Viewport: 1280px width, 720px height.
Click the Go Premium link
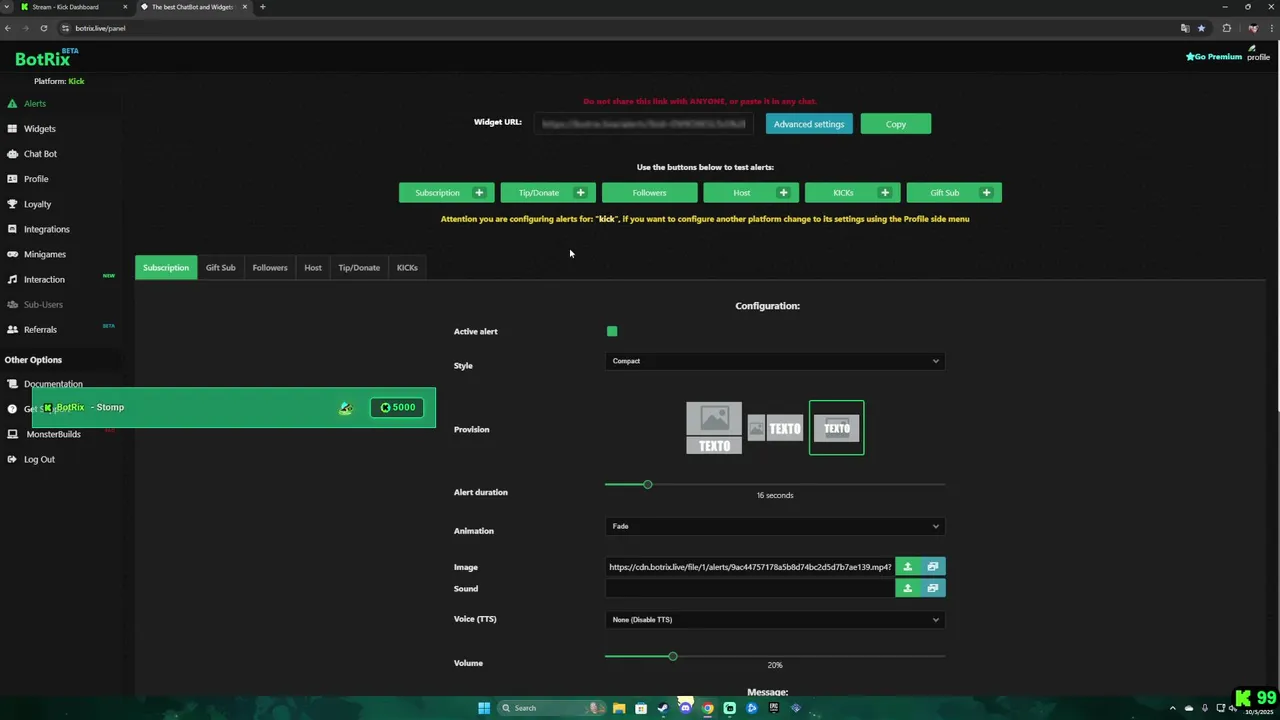(1214, 57)
